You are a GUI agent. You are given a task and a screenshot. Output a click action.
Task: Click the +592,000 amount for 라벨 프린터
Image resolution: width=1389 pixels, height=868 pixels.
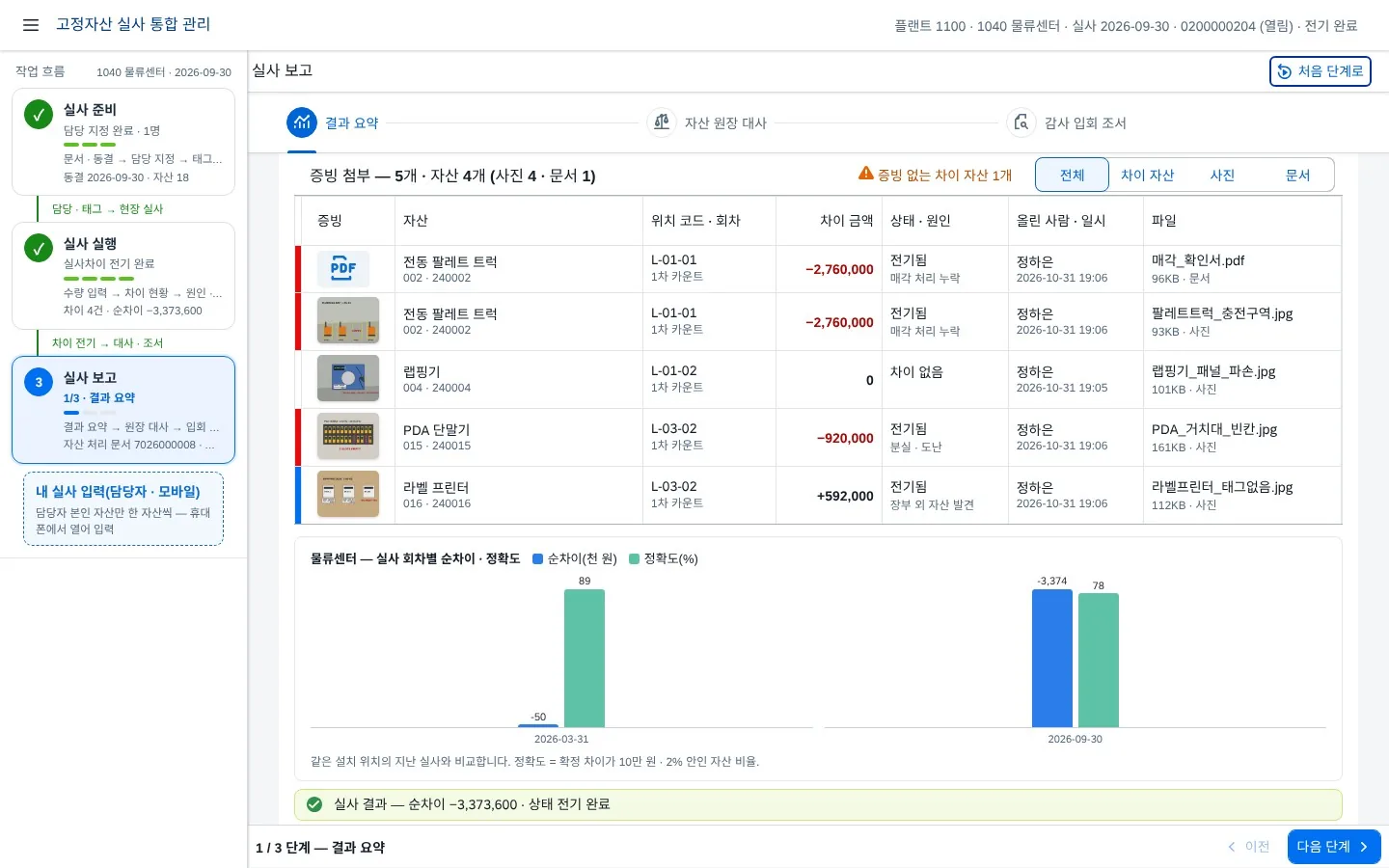point(845,496)
